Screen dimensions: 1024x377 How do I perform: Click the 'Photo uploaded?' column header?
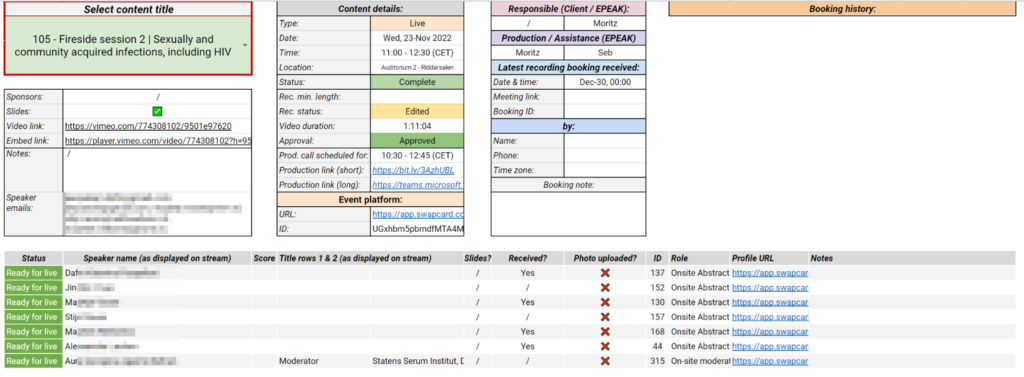[x=605, y=258]
